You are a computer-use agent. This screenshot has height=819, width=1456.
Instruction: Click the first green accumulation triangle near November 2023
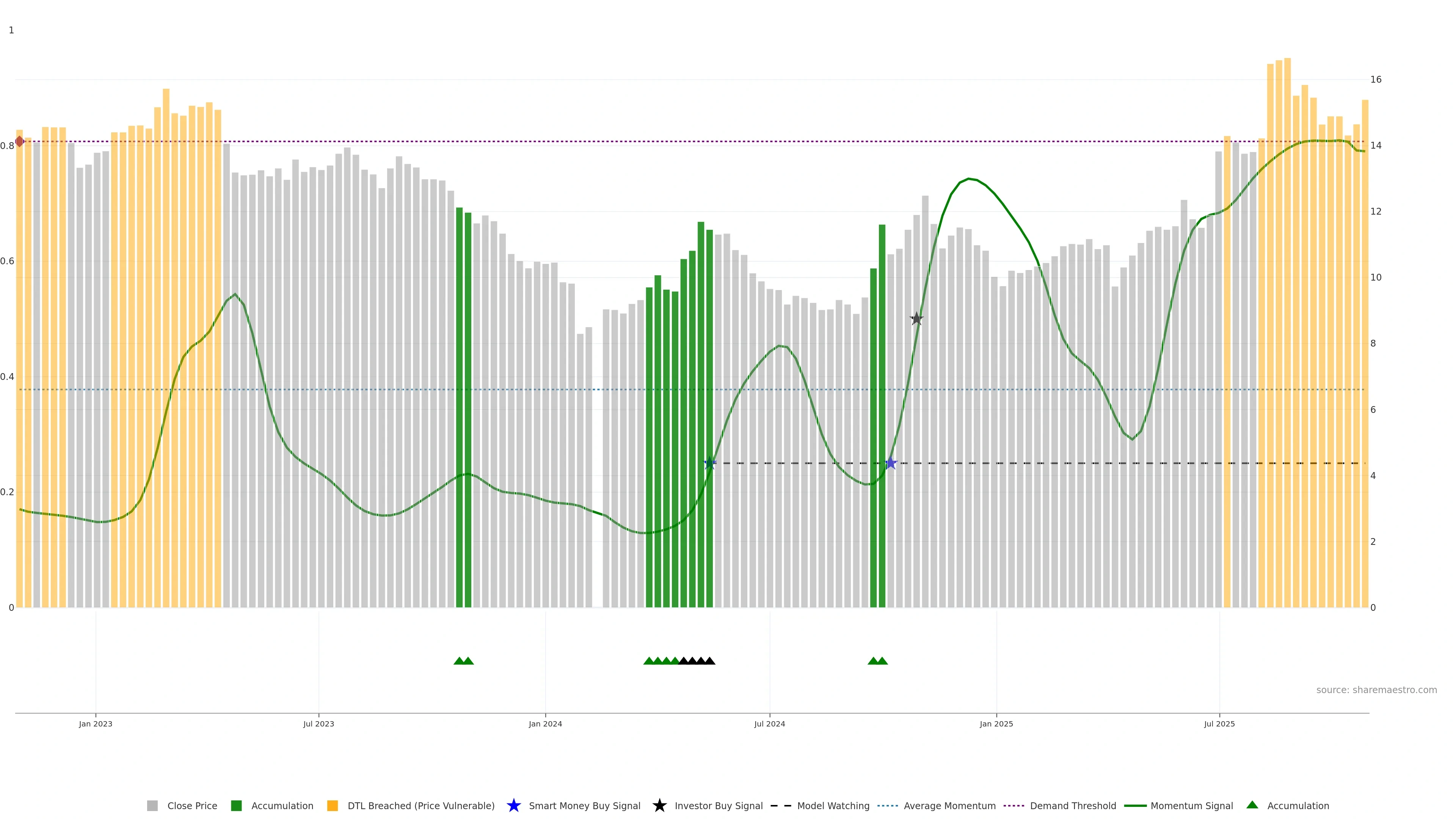459,661
